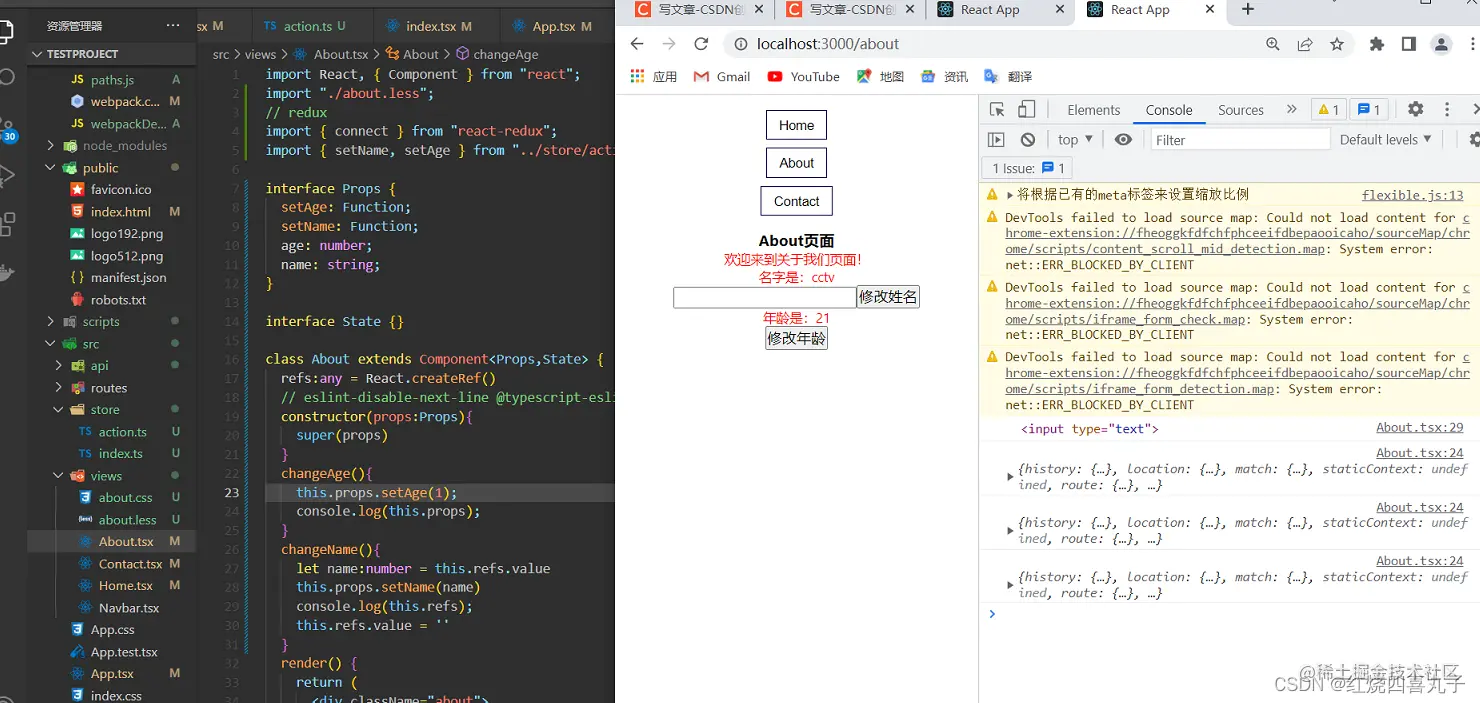This screenshot has height=703, width=1480.
Task: Open Chrome extensions puzzle icon
Action: coord(1377,44)
